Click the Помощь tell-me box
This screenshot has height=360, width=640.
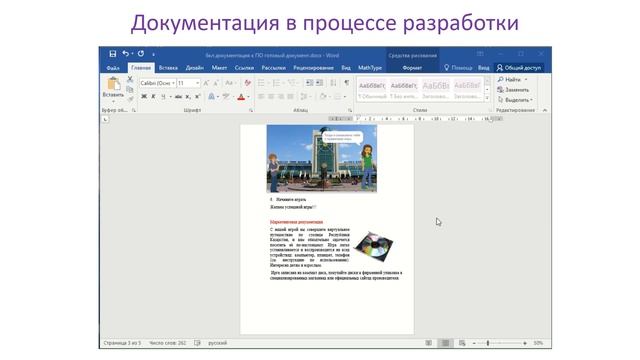458,68
